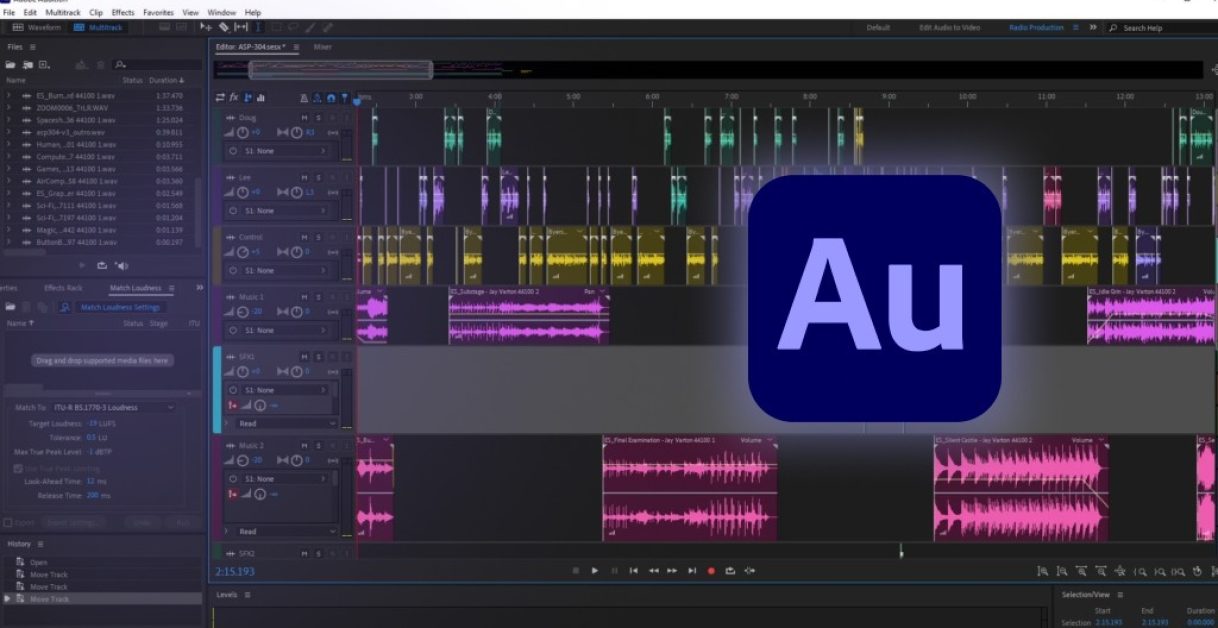Select the Razor tool in the toolbar
Viewport: 1218px width, 628px height.
[x=224, y=27]
